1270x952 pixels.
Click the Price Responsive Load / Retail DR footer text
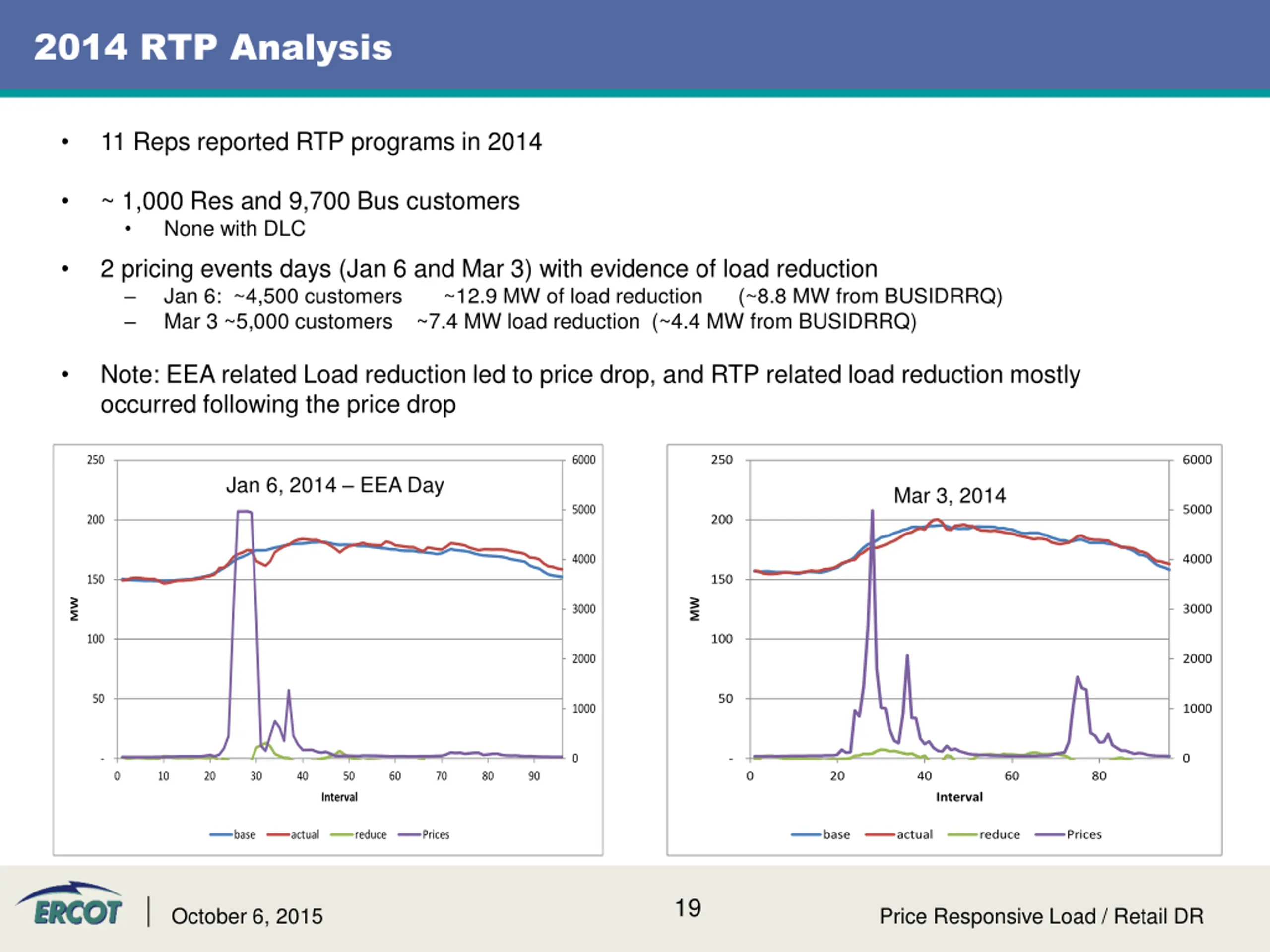(1041, 916)
